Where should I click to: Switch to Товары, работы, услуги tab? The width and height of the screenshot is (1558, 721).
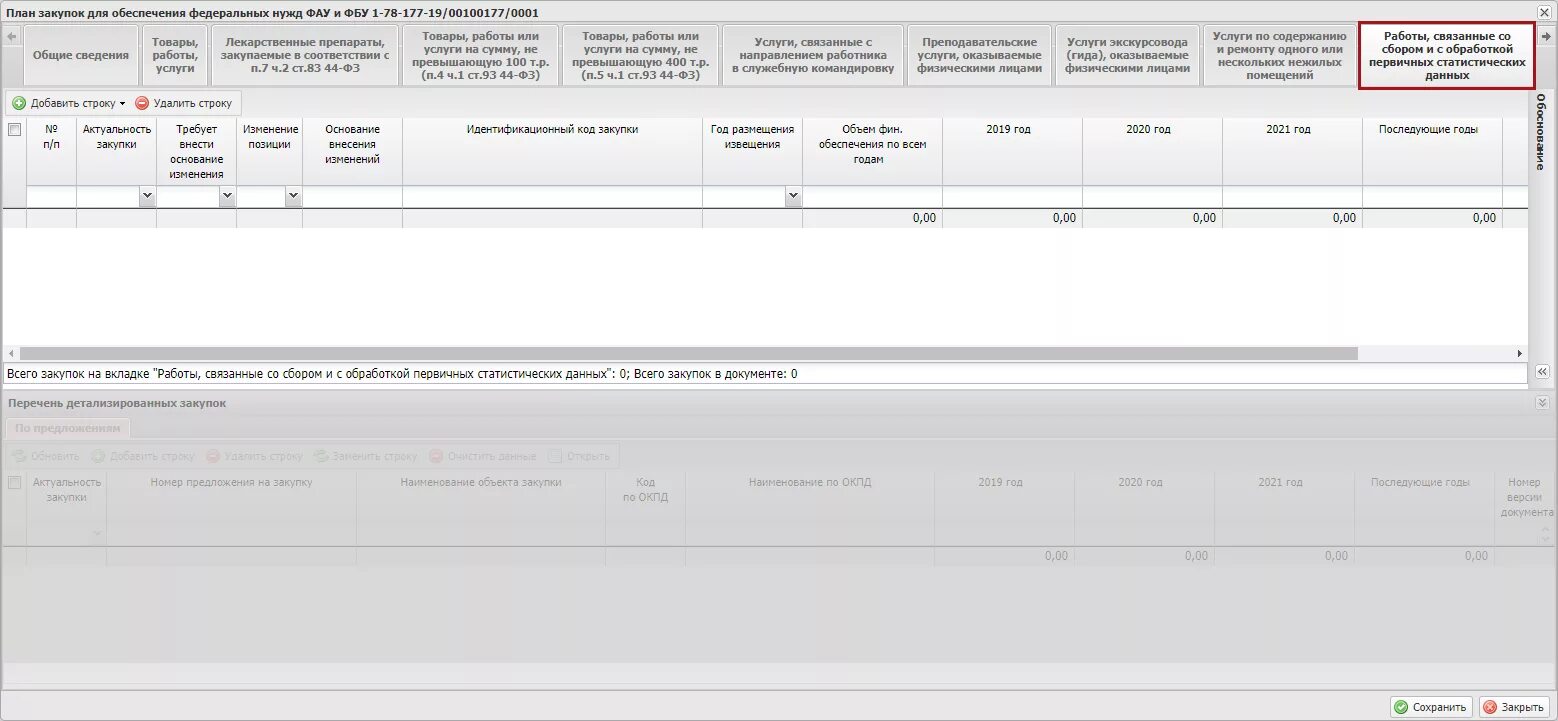pos(175,56)
